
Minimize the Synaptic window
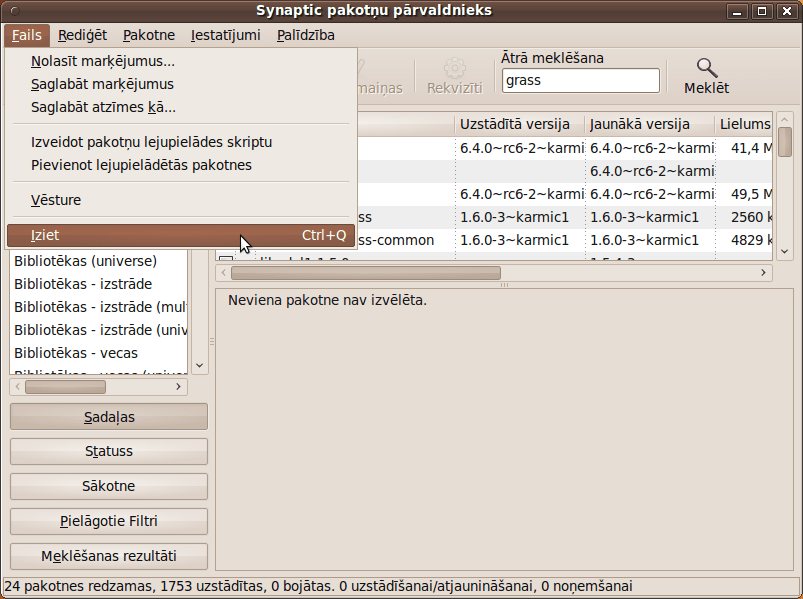click(737, 11)
